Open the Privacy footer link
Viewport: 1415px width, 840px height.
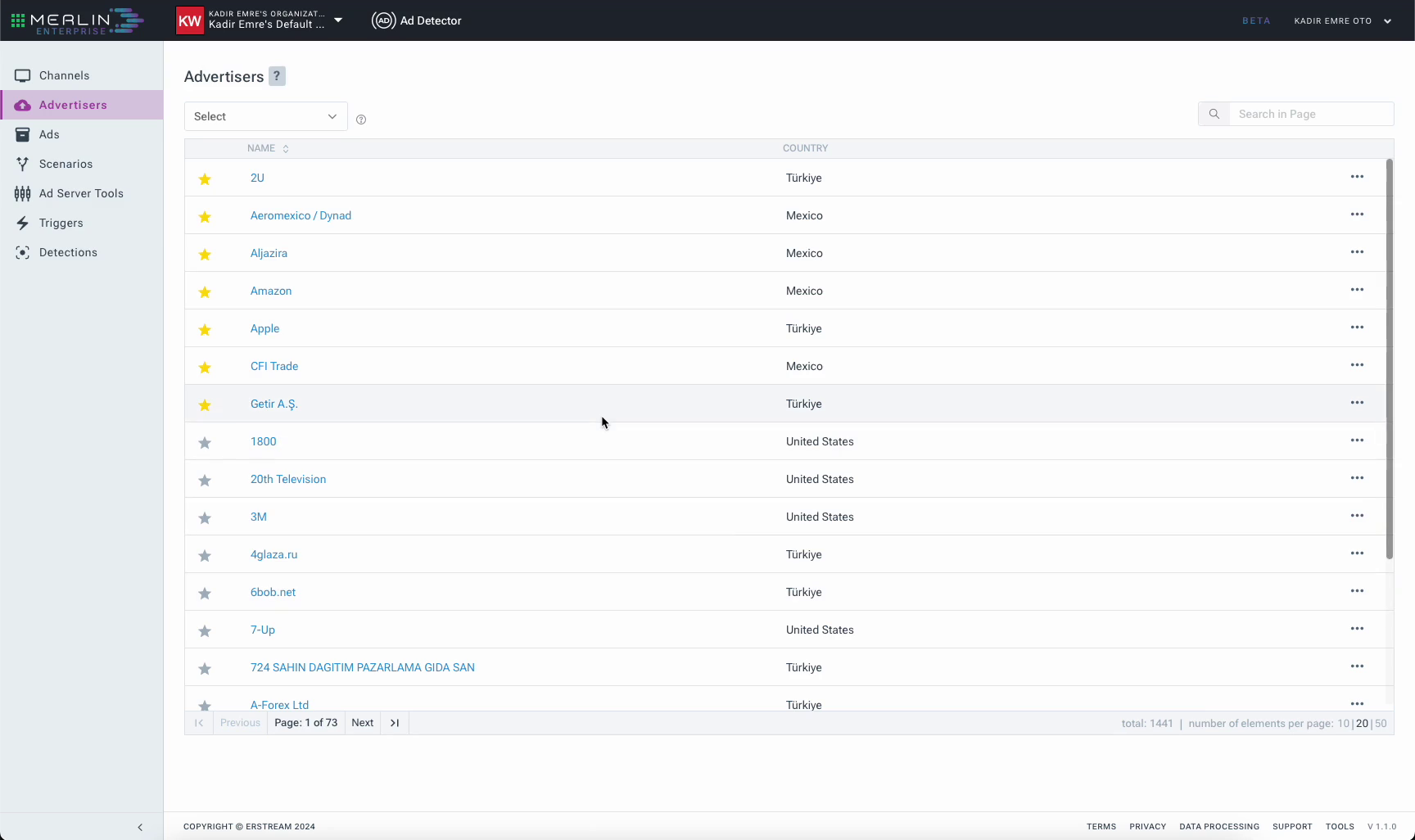click(1147, 827)
